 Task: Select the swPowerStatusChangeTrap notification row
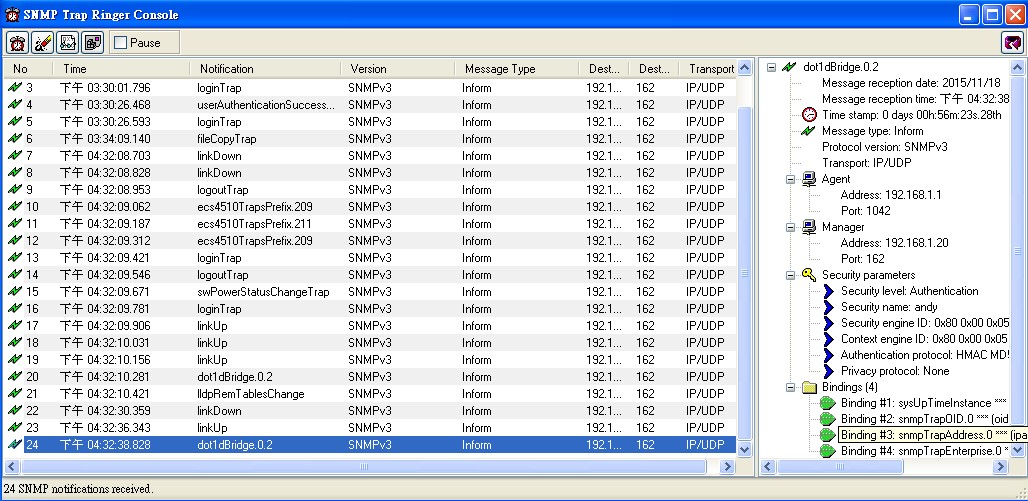[x=370, y=292]
